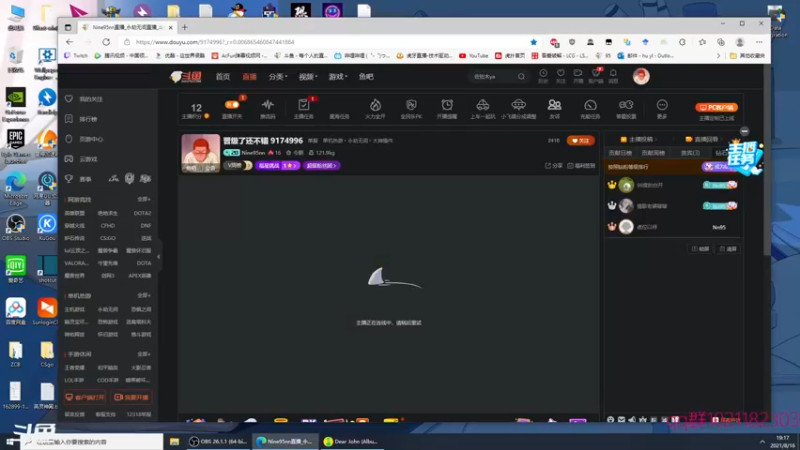
Task: Click the orange follow button with heart
Action: click(581, 140)
